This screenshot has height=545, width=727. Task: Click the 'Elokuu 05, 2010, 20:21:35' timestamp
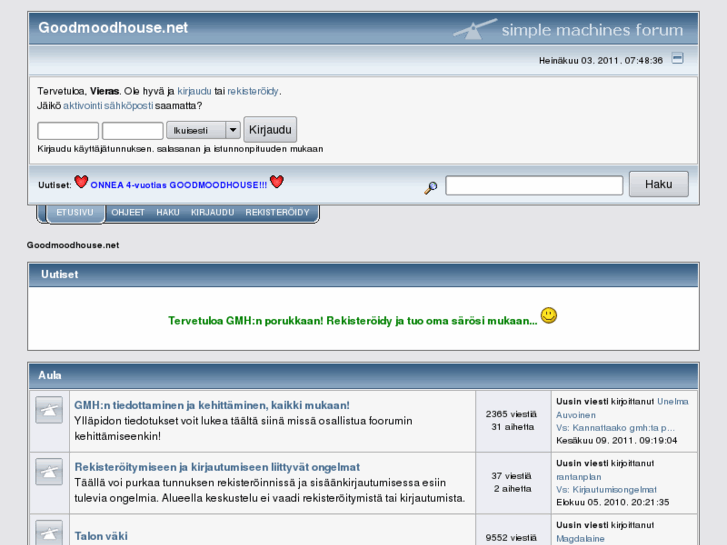tap(613, 502)
